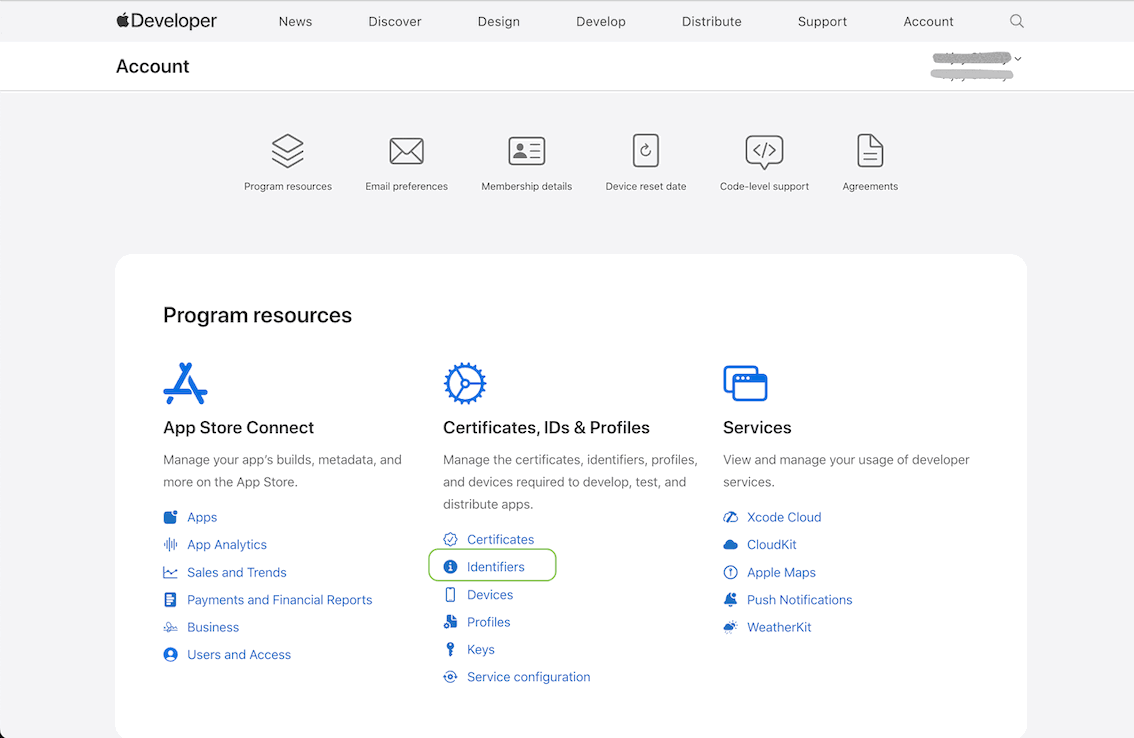1134x738 pixels.
Task: Click the icon beside Service configuration
Action: click(x=451, y=677)
